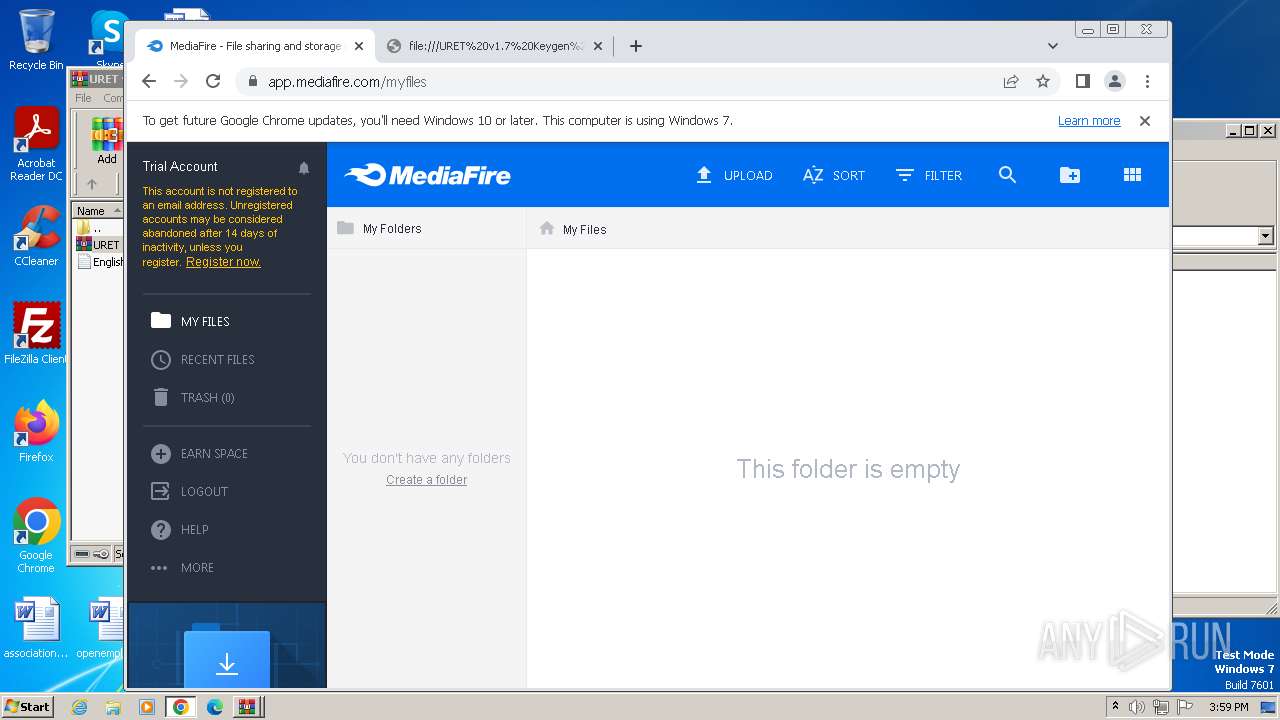Click the Add button in WinRAR
The image size is (1280, 720).
(107, 141)
